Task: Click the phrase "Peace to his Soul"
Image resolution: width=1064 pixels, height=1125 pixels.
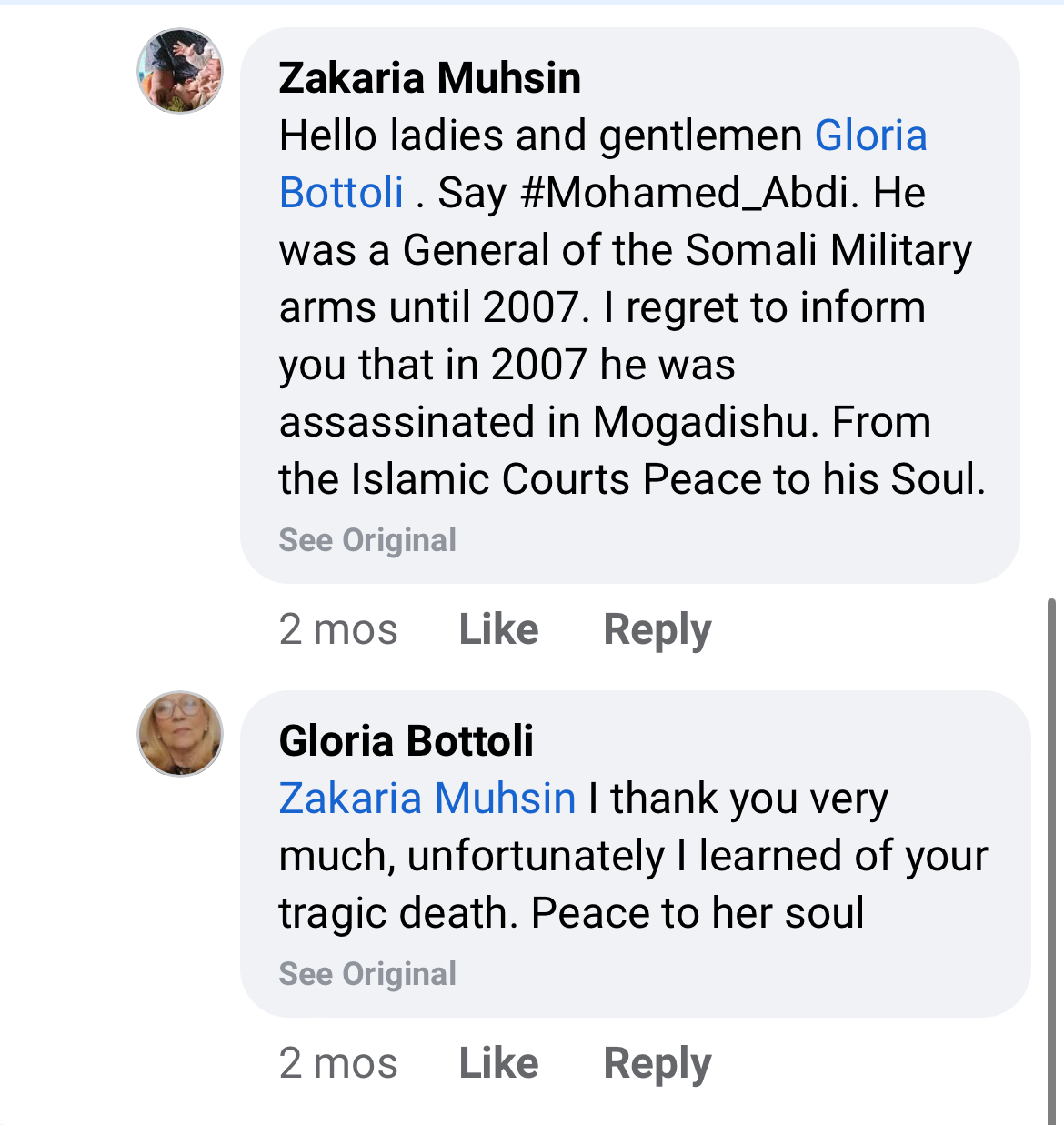Action: pyautogui.click(x=813, y=480)
